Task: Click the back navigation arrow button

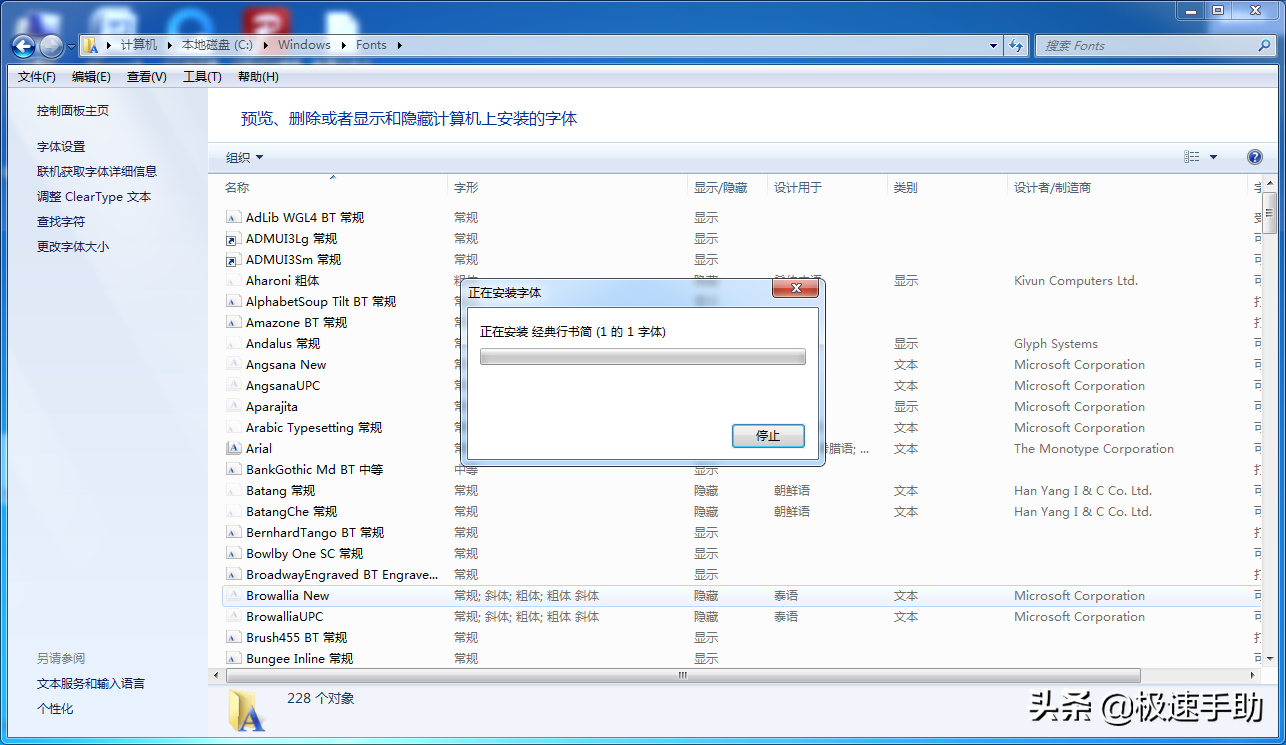Action: coord(23,46)
